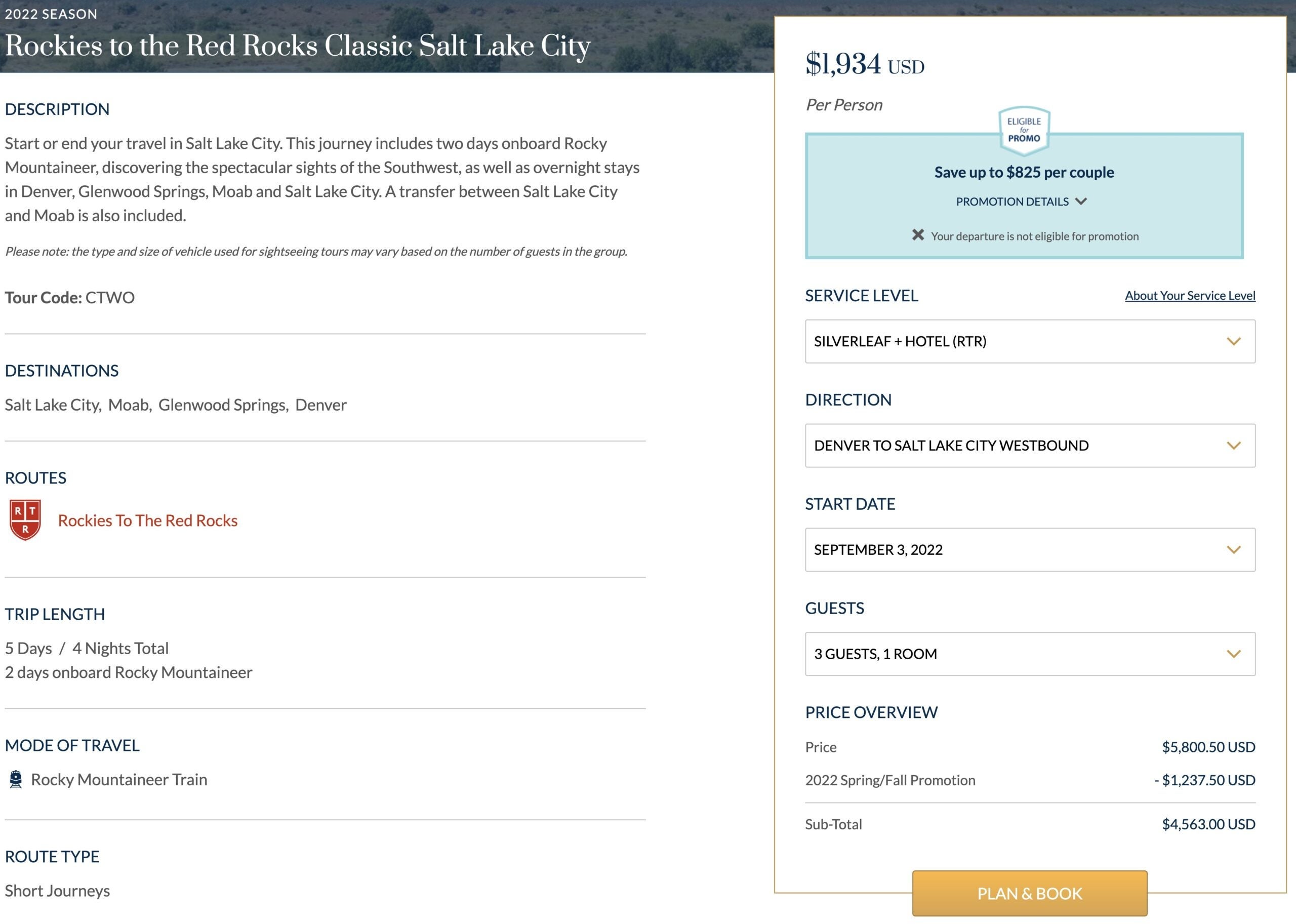
Task: Click the Save up to $825 per couple text
Action: 1024,172
